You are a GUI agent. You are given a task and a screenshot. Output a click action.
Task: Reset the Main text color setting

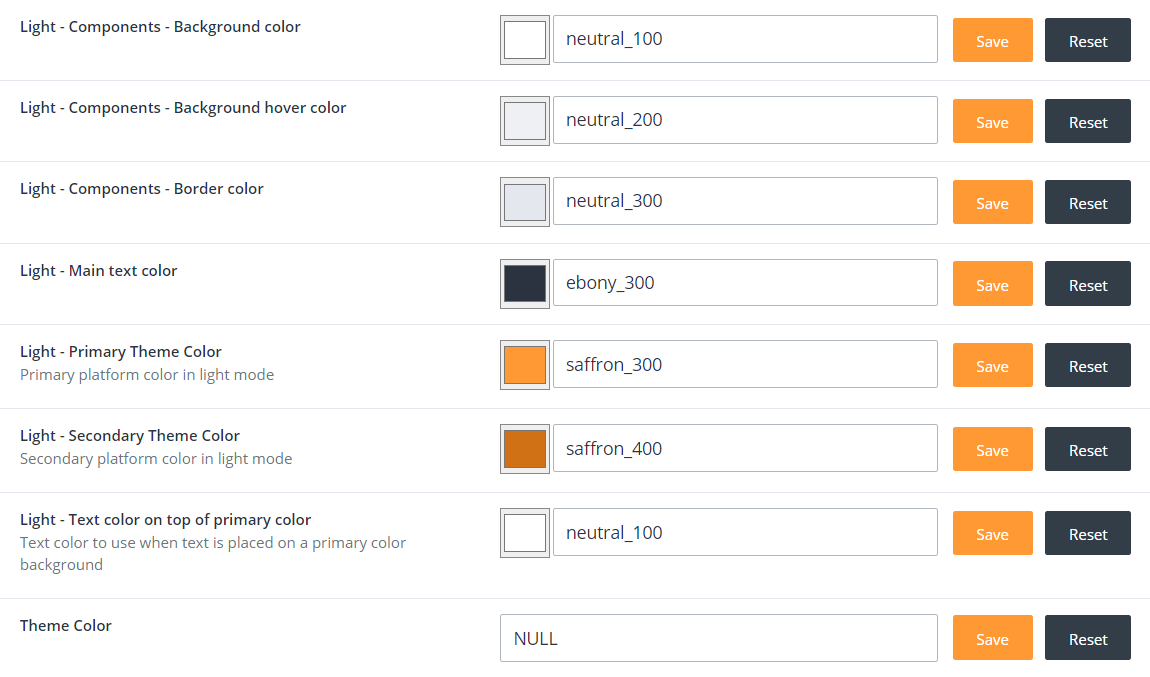pos(1087,285)
